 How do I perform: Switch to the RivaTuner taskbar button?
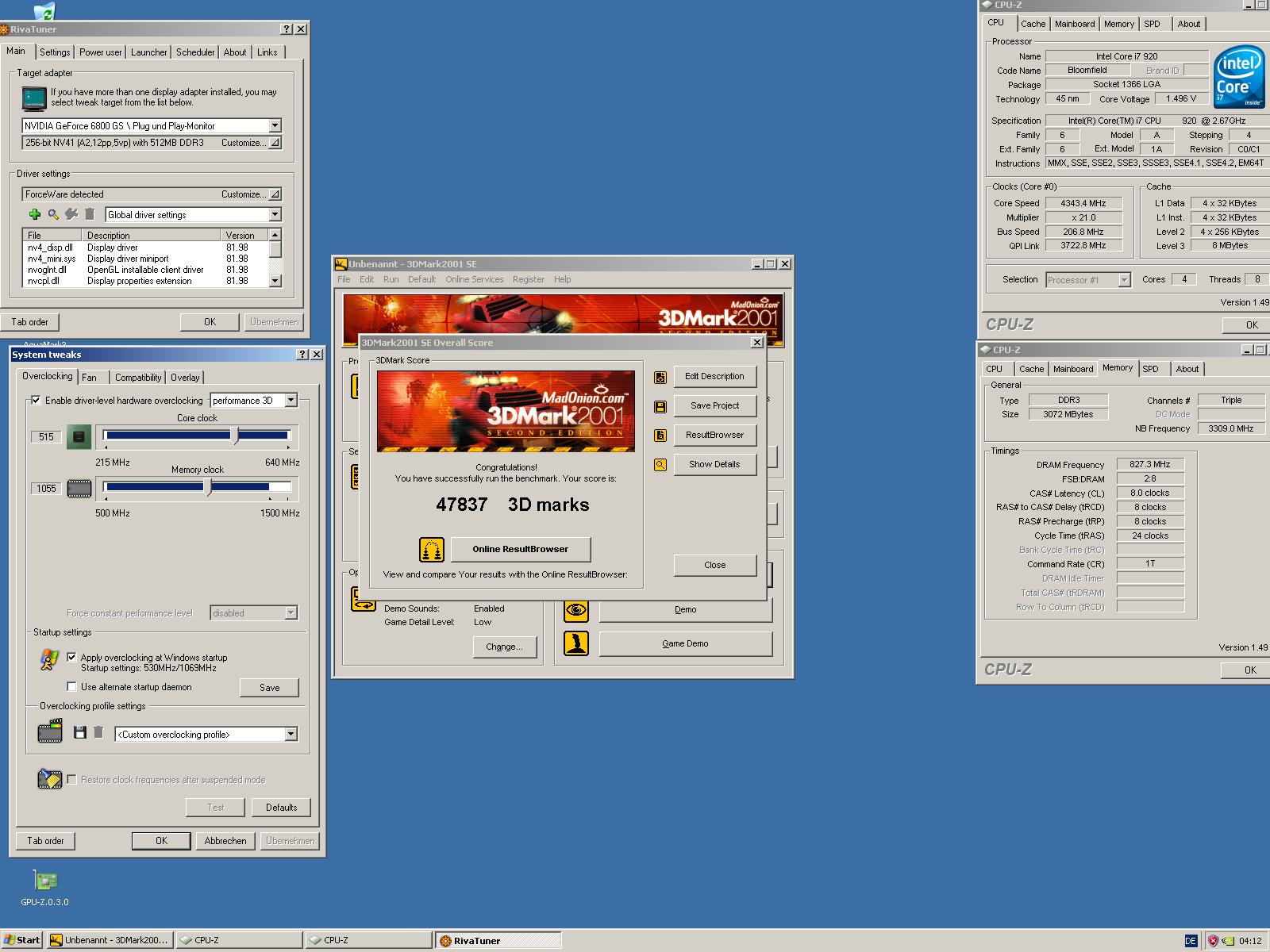point(498,941)
